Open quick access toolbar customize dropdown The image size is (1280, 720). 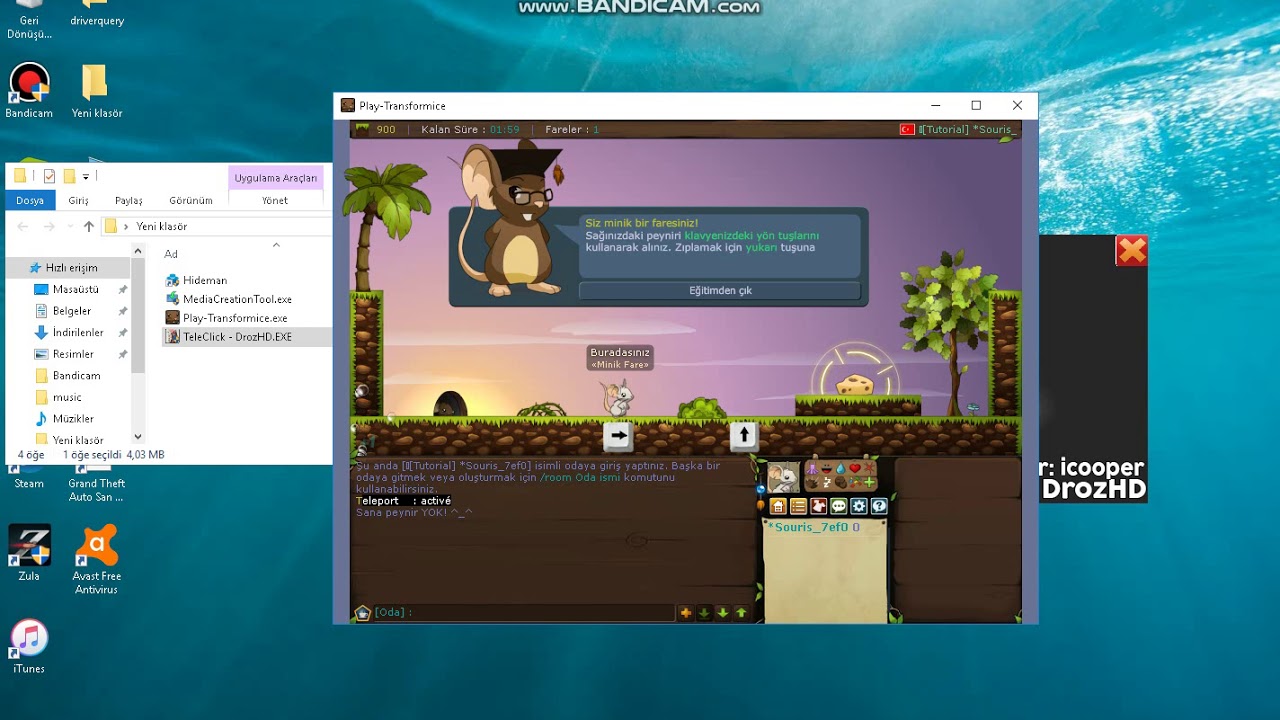[86, 177]
